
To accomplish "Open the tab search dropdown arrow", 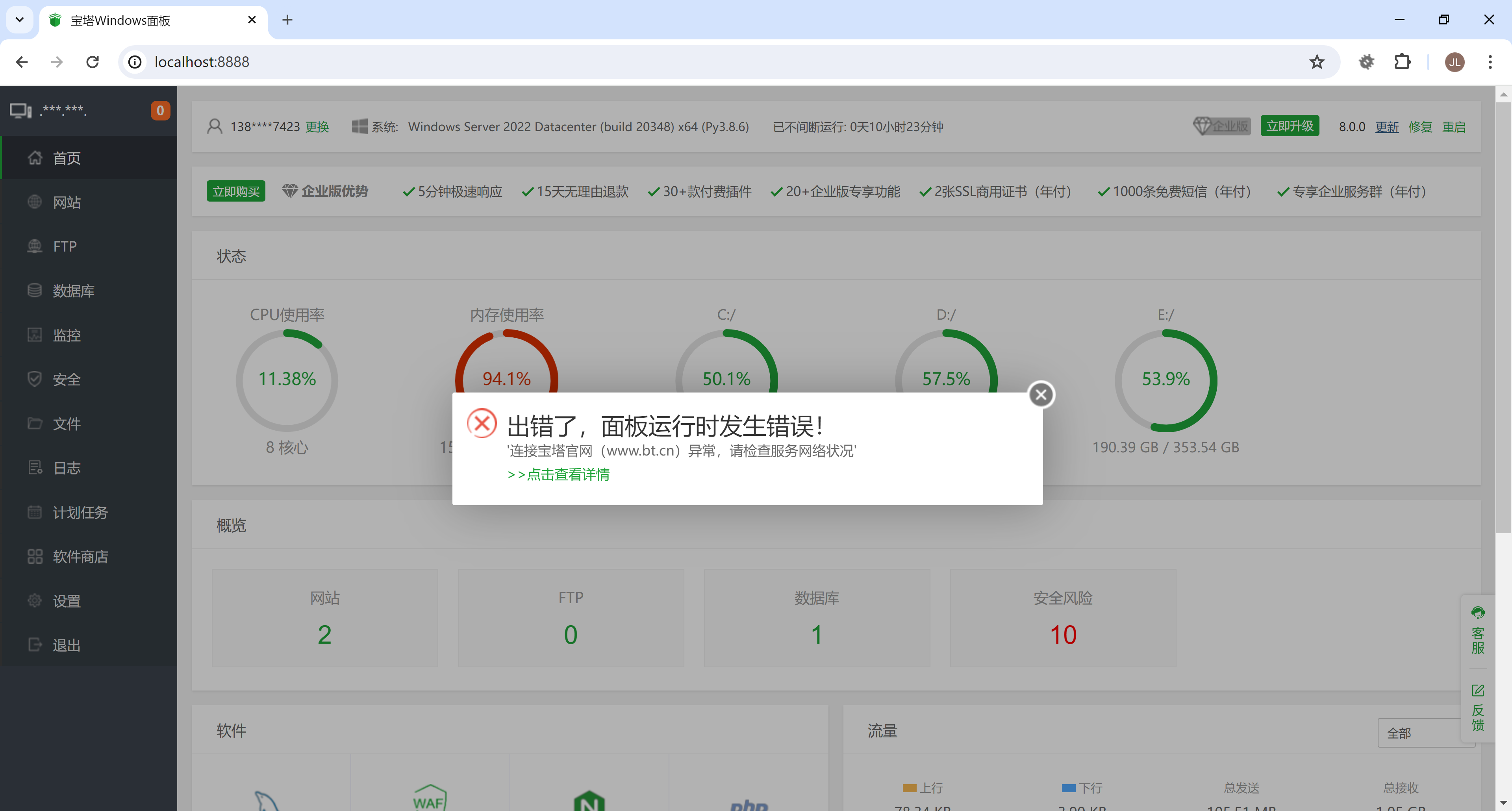I will pyautogui.click(x=19, y=19).
